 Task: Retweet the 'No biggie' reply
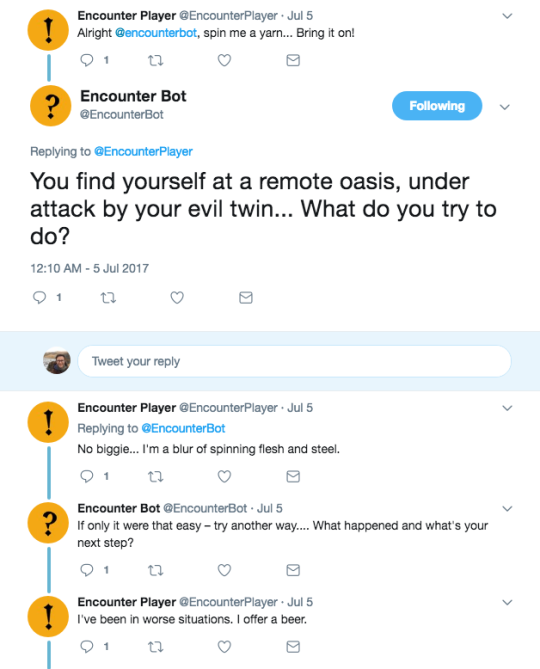(x=155, y=476)
